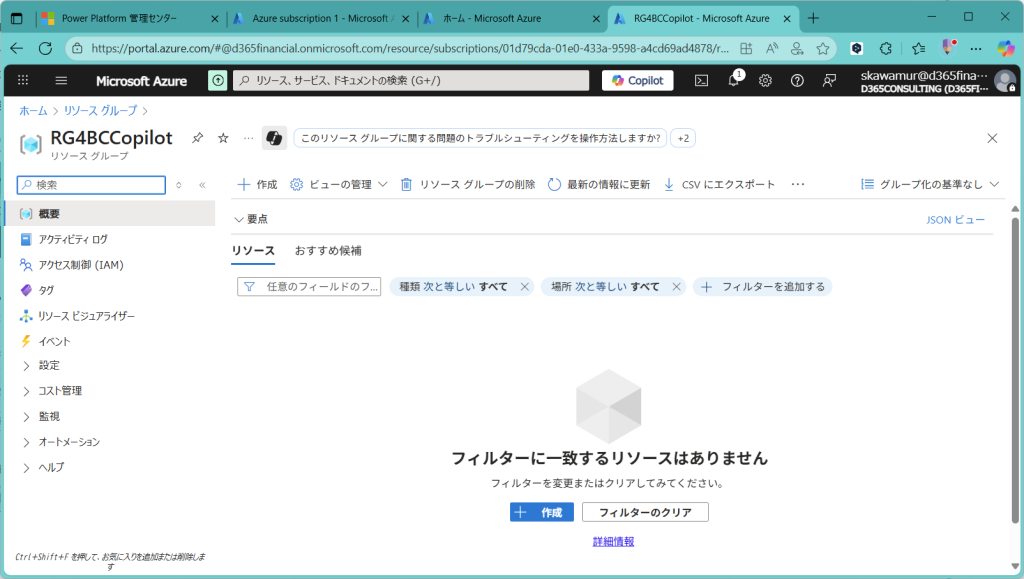Open the apps waffle launcher
This screenshot has height=579, width=1024.
23,80
